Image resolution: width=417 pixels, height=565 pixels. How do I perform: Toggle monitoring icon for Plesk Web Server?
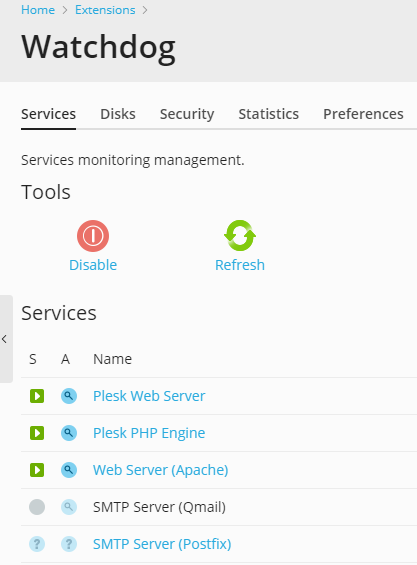pyautogui.click(x=69, y=396)
